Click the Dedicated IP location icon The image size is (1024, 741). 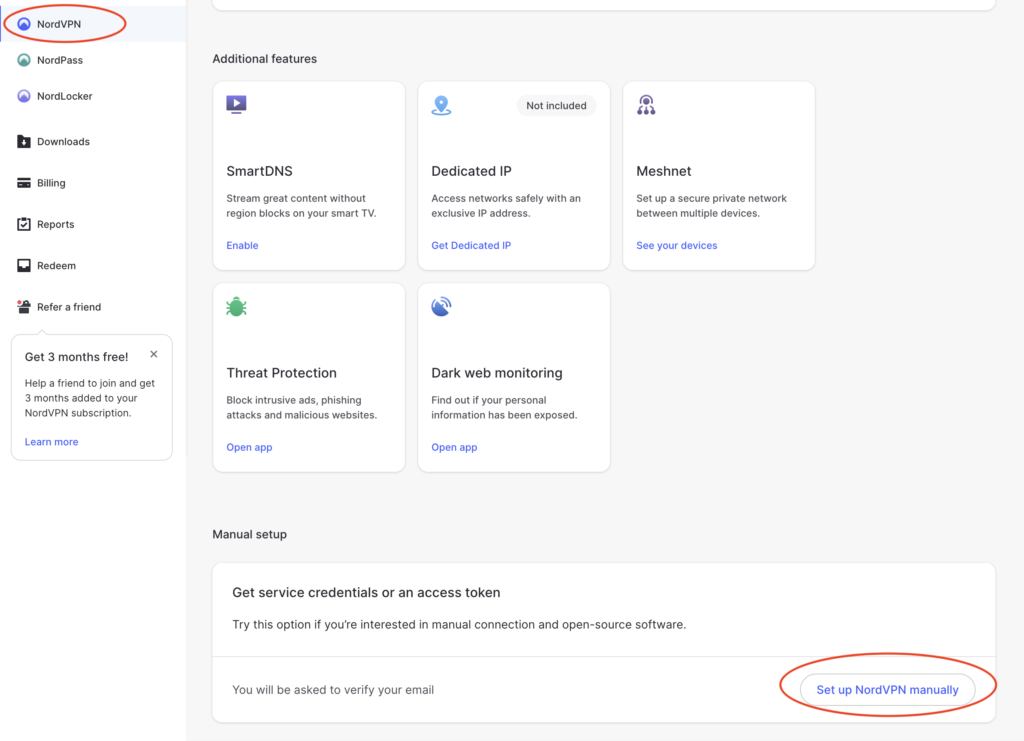(x=441, y=105)
